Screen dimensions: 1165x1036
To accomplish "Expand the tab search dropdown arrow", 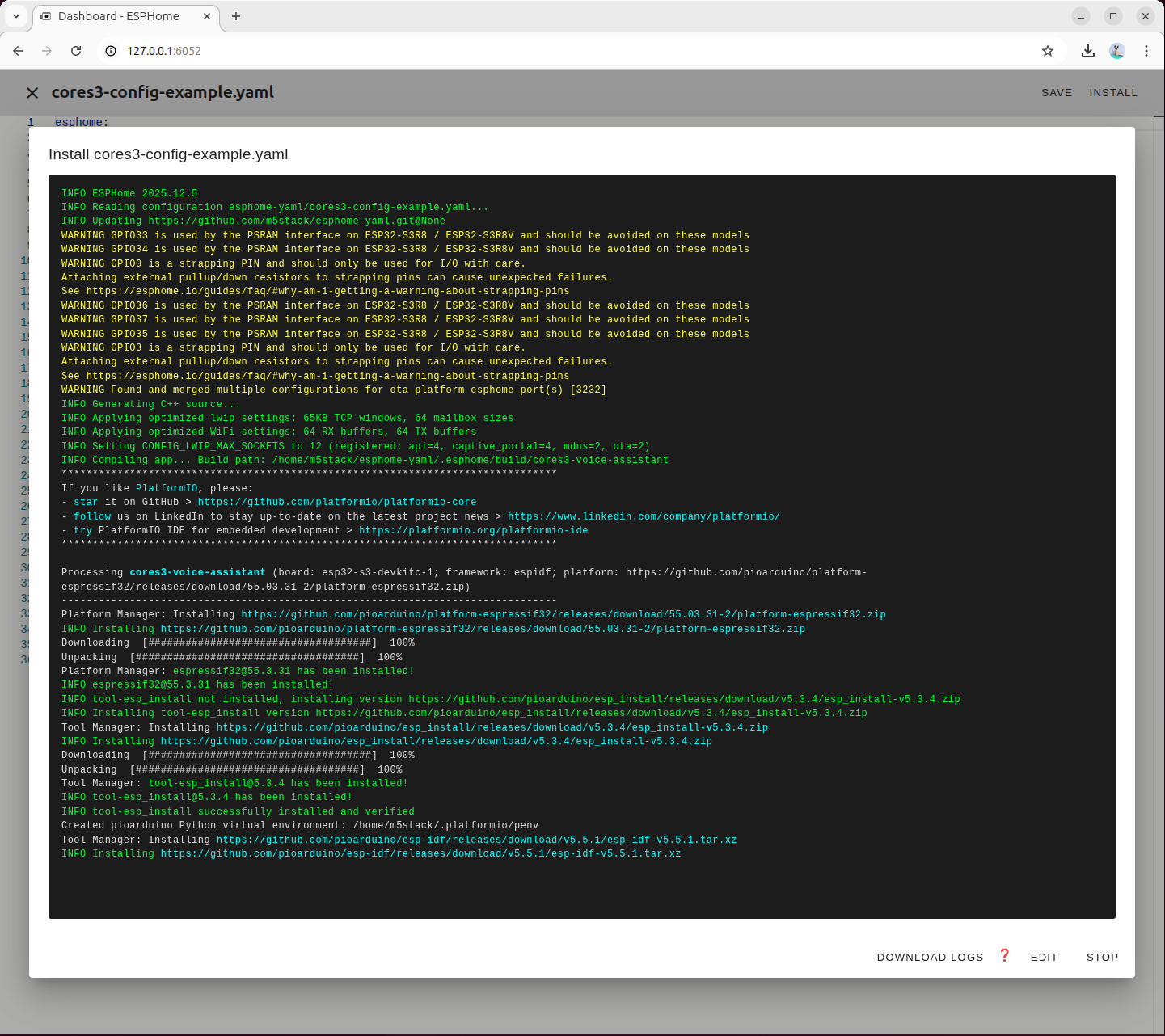I will [16, 16].
